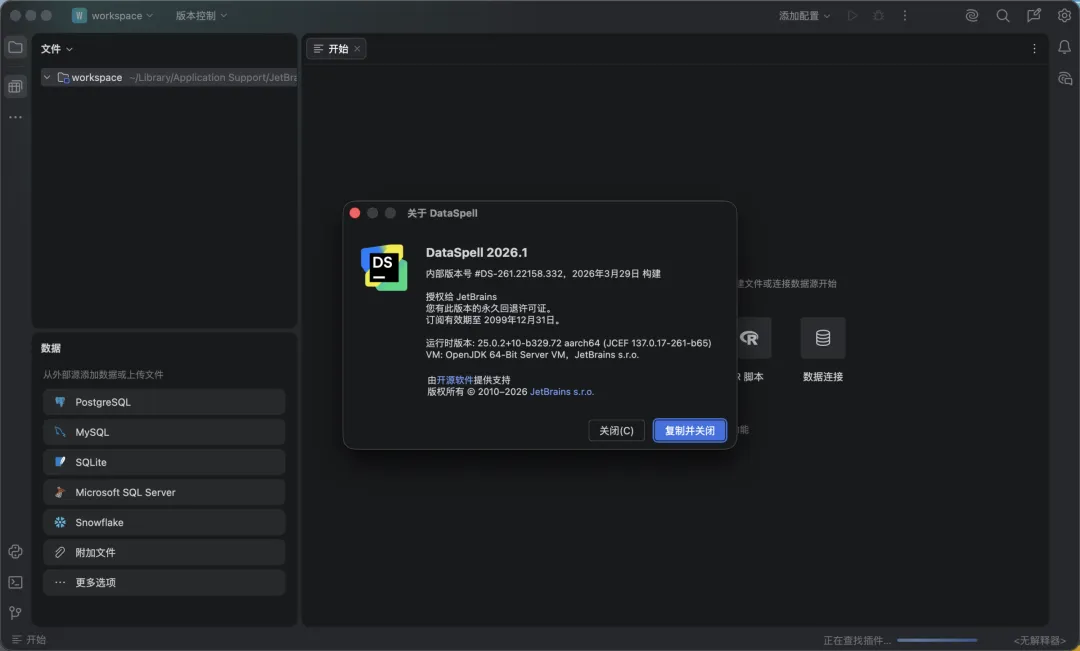The width and height of the screenshot is (1080, 651).
Task: Collapse the workspace tree node
Action: tap(47, 78)
